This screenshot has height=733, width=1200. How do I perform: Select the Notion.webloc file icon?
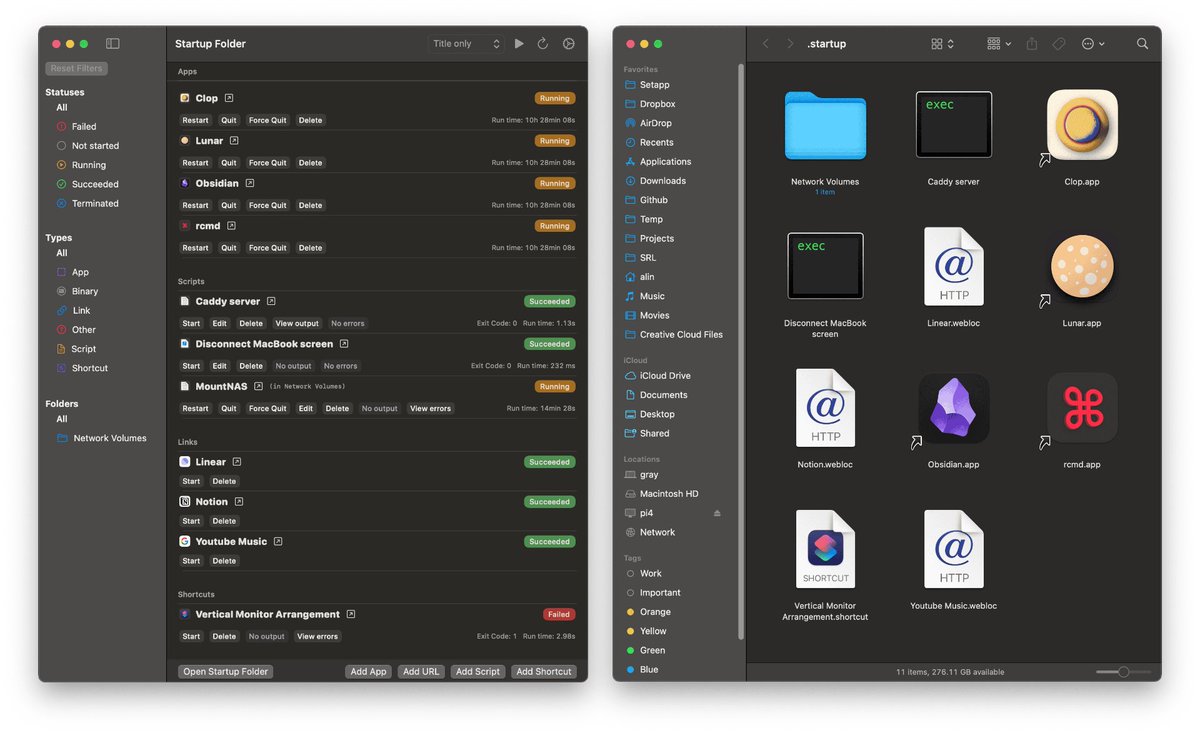tap(825, 408)
